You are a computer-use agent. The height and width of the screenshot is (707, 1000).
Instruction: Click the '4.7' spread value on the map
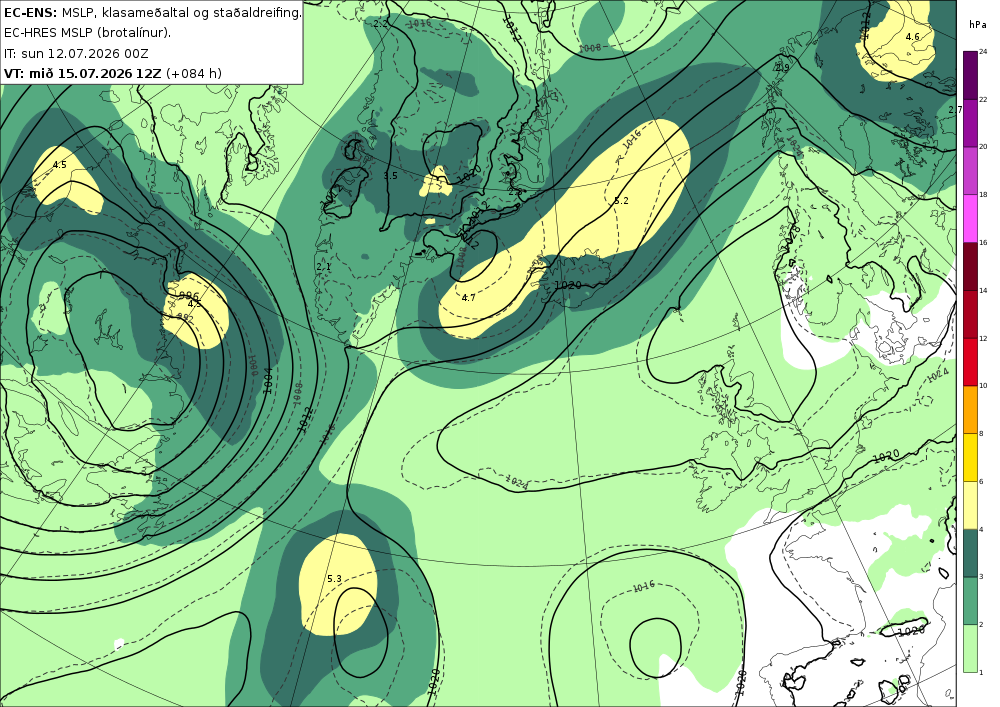468,297
